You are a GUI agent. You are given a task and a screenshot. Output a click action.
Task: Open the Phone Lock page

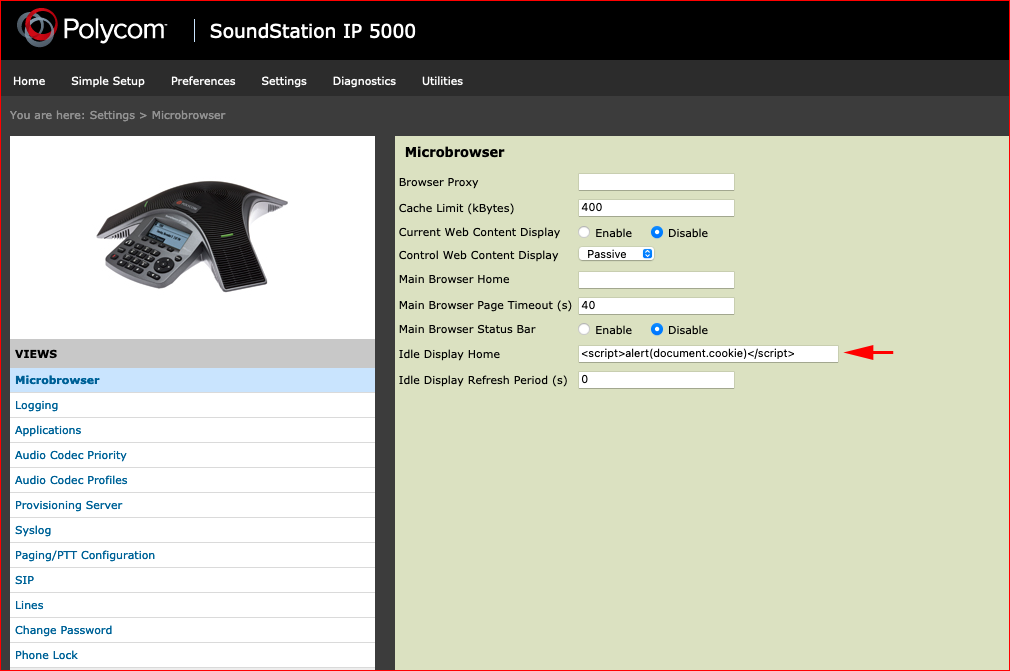coord(193,656)
